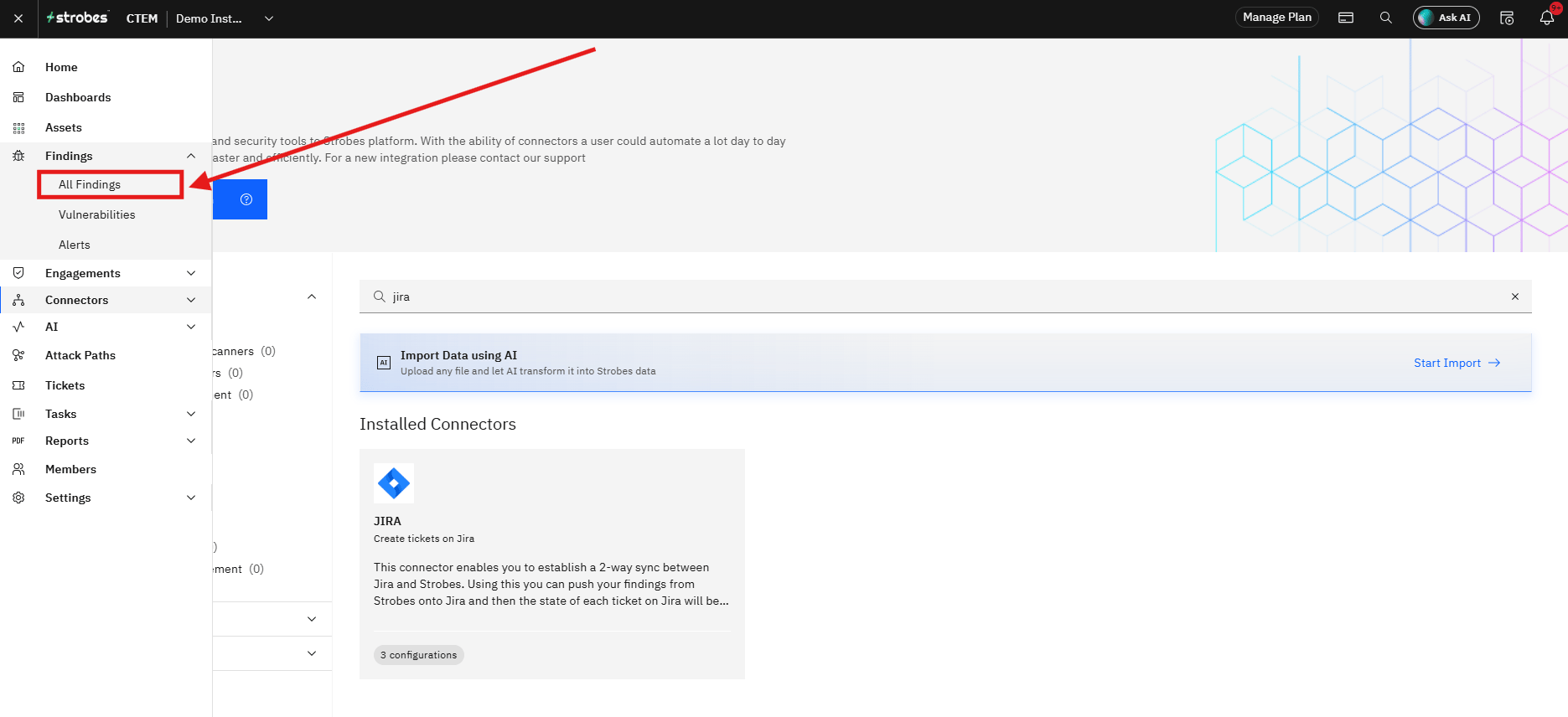The height and width of the screenshot is (717, 1568).
Task: Click the Strobes logo
Action: tap(77, 18)
